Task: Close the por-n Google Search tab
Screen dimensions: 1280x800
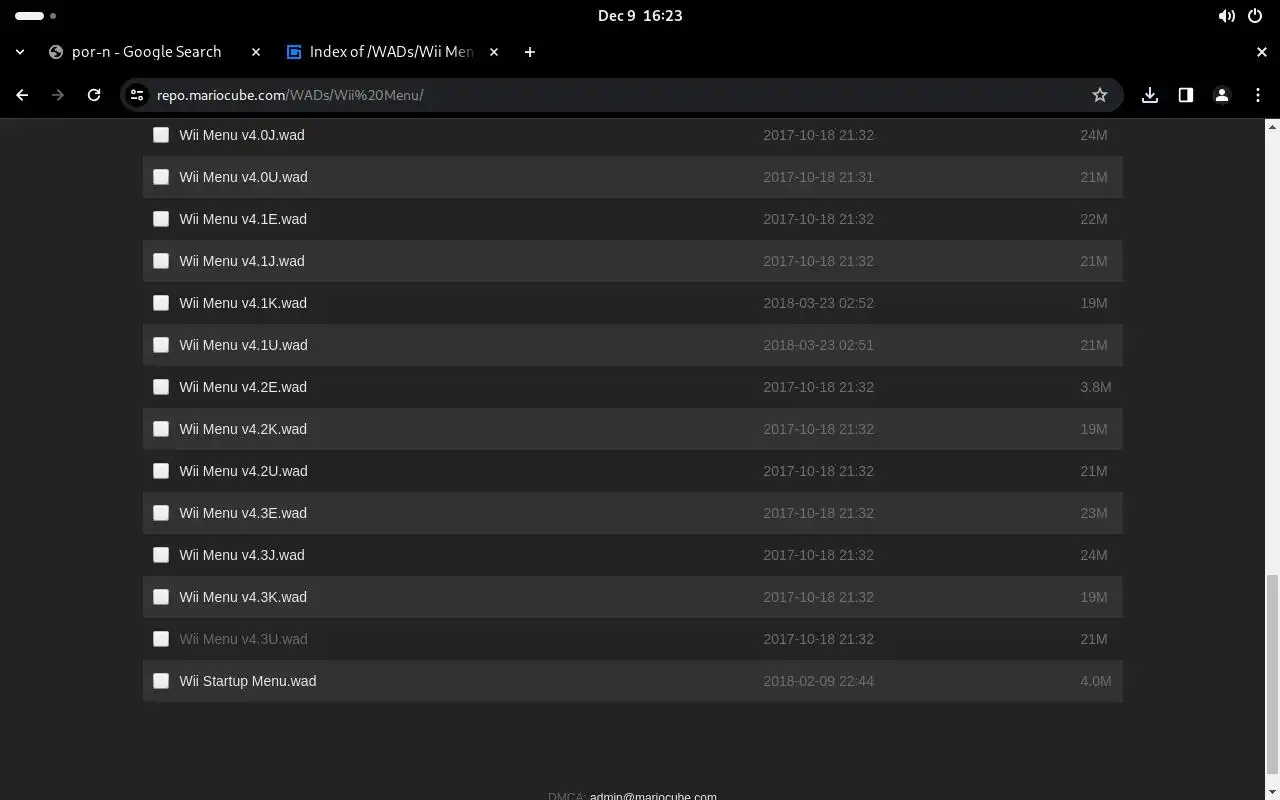Action: point(256,52)
